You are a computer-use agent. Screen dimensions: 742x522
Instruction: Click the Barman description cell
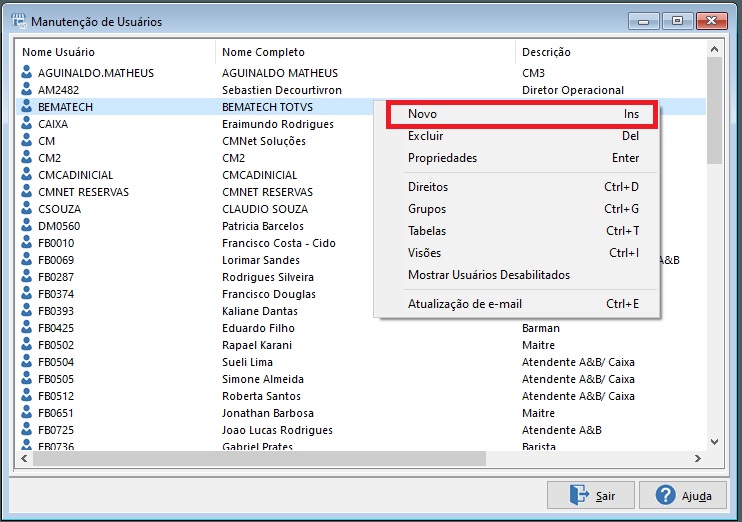(x=540, y=328)
